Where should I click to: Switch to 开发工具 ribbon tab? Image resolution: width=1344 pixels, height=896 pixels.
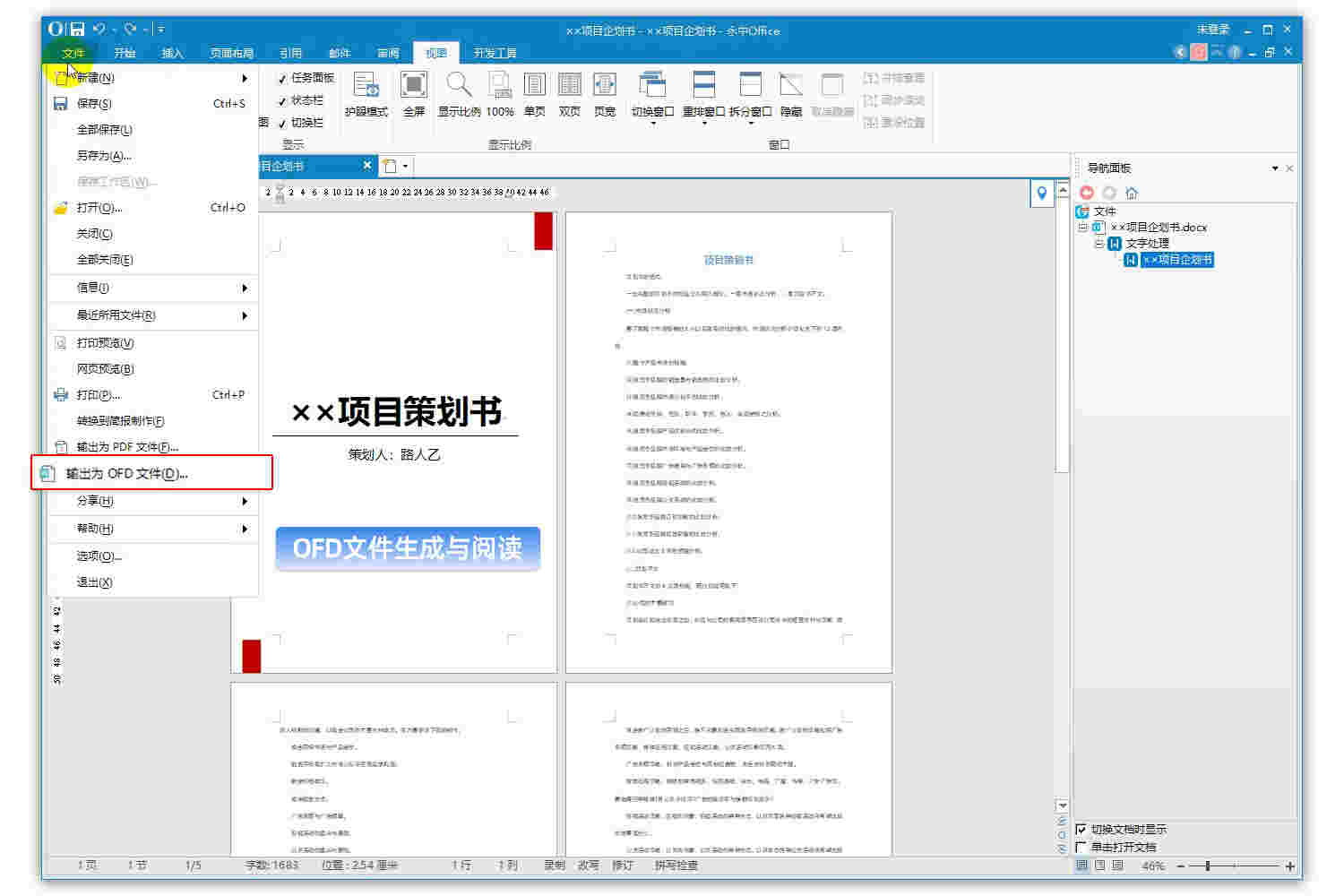(495, 52)
